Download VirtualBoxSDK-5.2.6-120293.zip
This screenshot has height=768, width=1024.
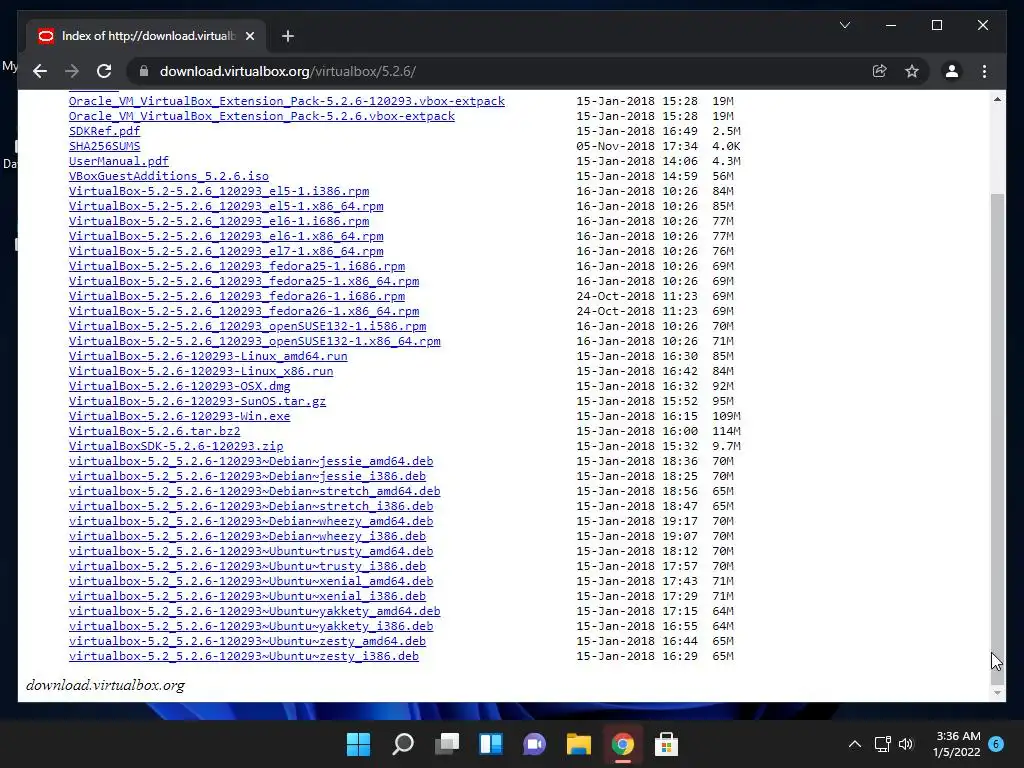coord(176,447)
